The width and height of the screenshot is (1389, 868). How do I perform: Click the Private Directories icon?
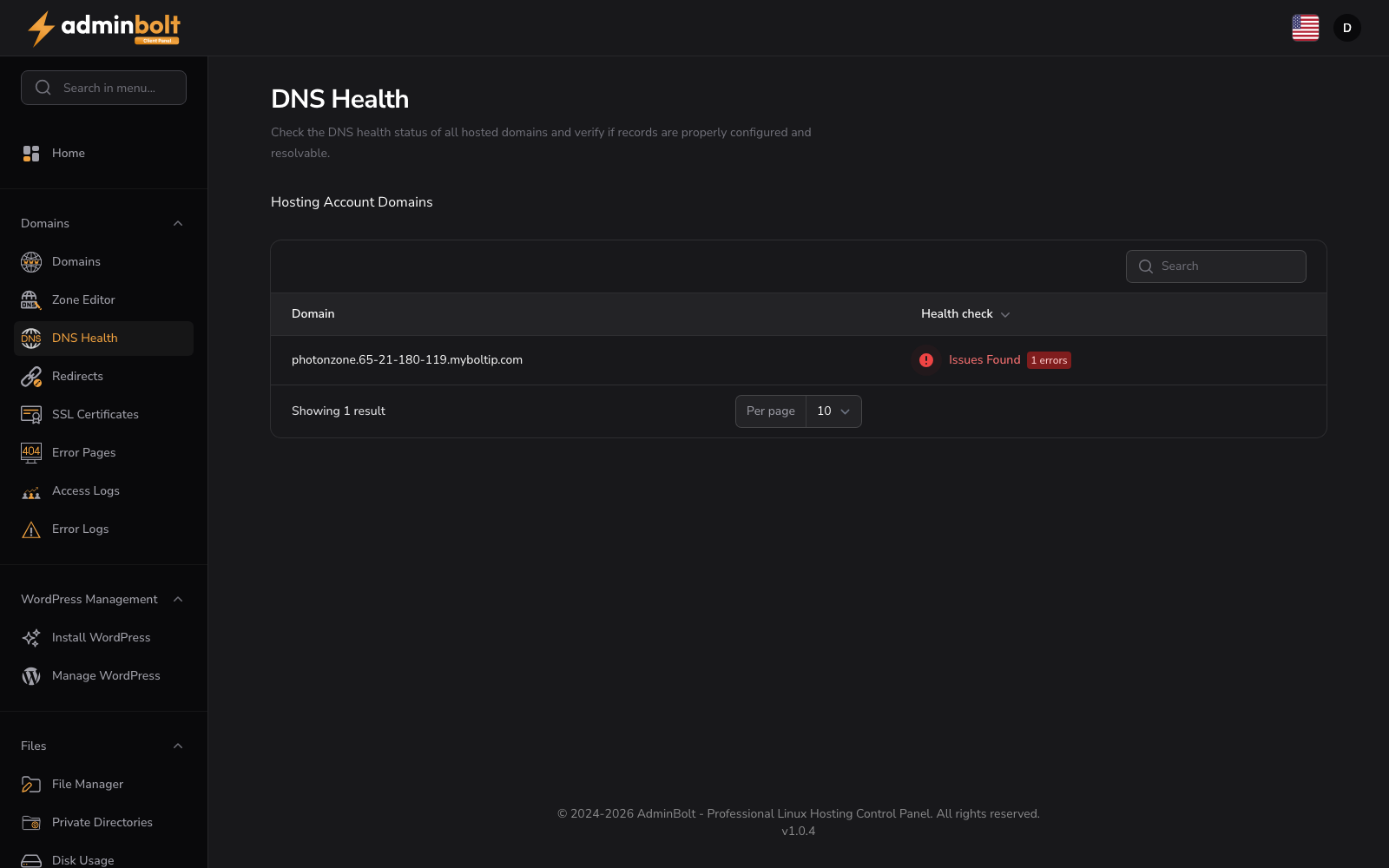pos(31,823)
